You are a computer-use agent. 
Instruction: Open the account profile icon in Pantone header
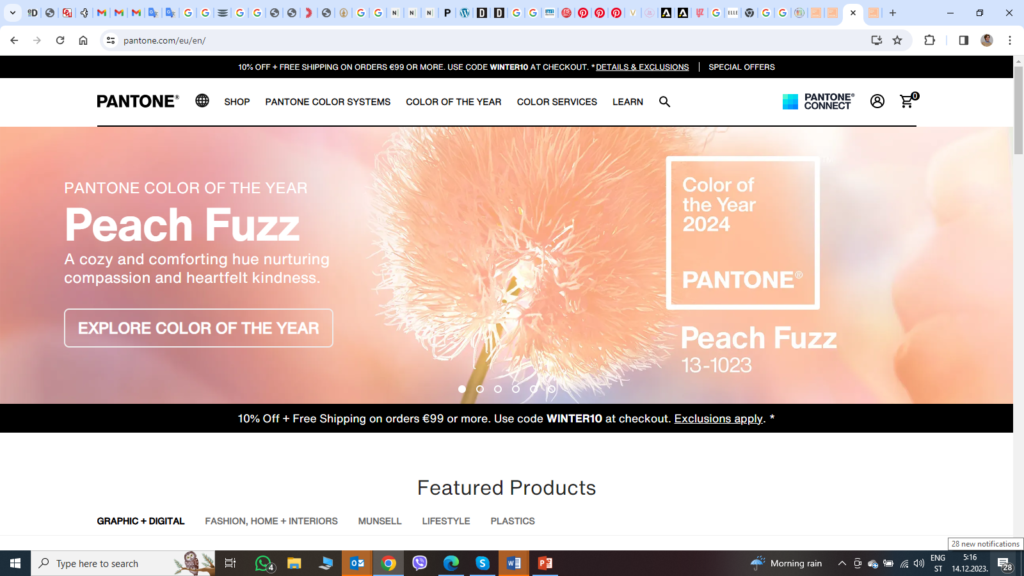click(x=877, y=101)
